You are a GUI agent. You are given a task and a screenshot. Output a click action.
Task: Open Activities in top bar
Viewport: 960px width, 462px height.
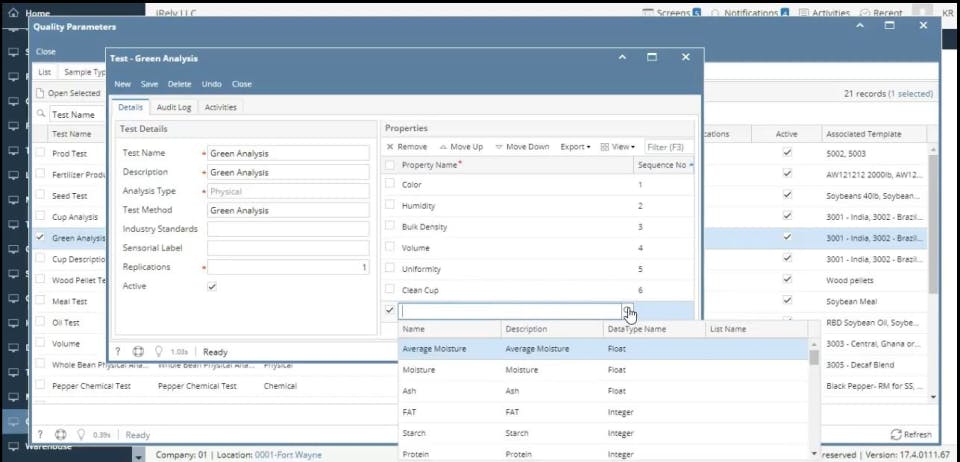coord(824,12)
